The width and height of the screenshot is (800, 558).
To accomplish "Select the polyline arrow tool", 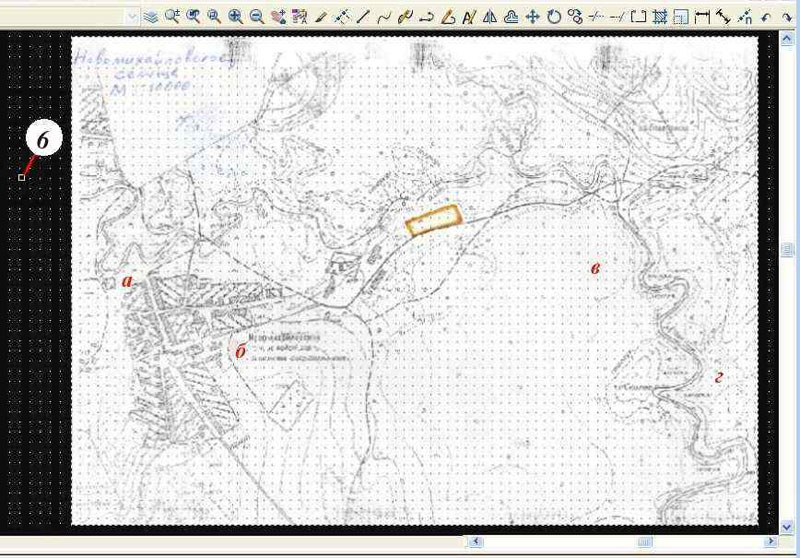I will click(x=427, y=17).
